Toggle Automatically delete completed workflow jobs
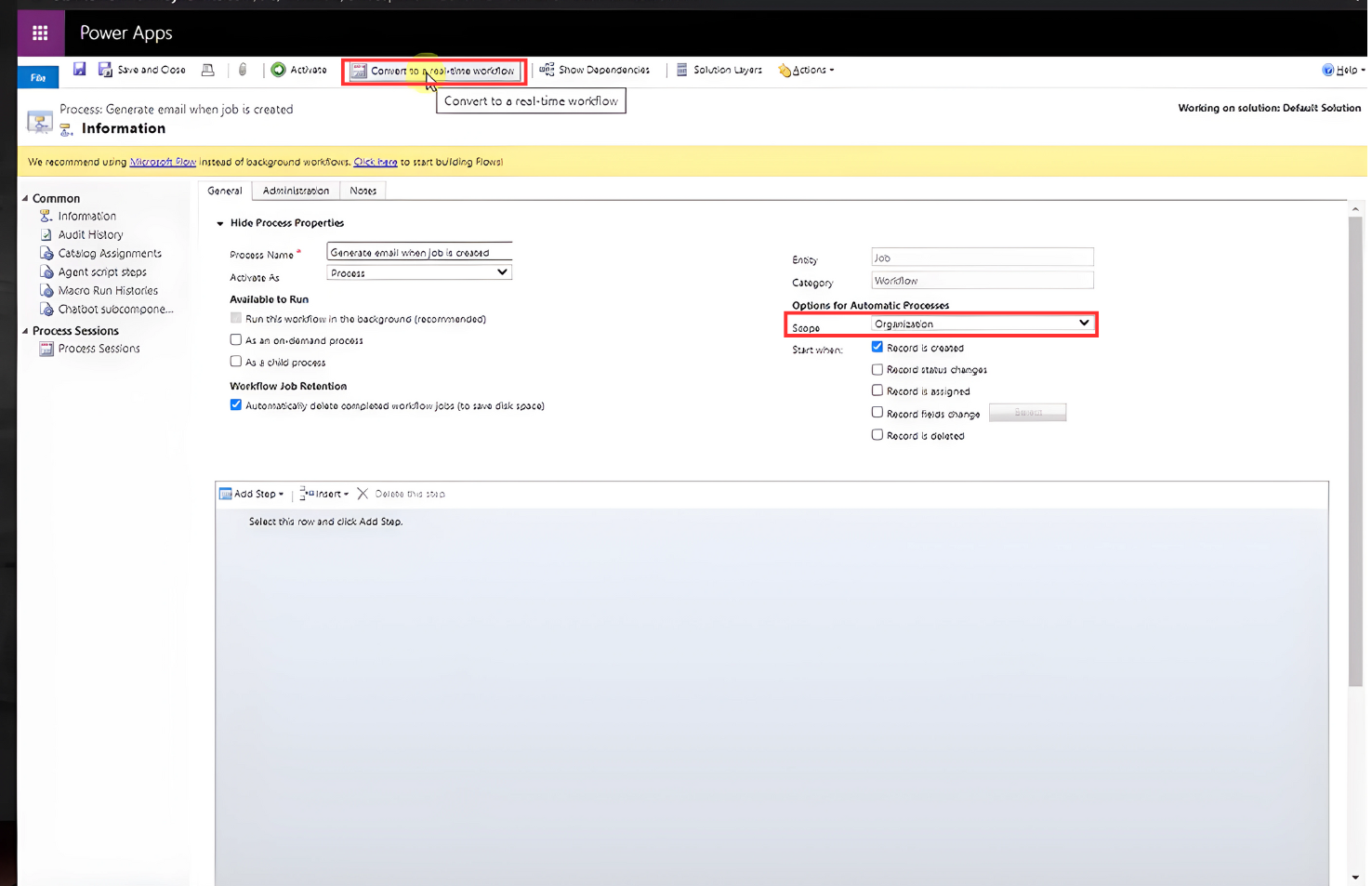 coord(236,404)
